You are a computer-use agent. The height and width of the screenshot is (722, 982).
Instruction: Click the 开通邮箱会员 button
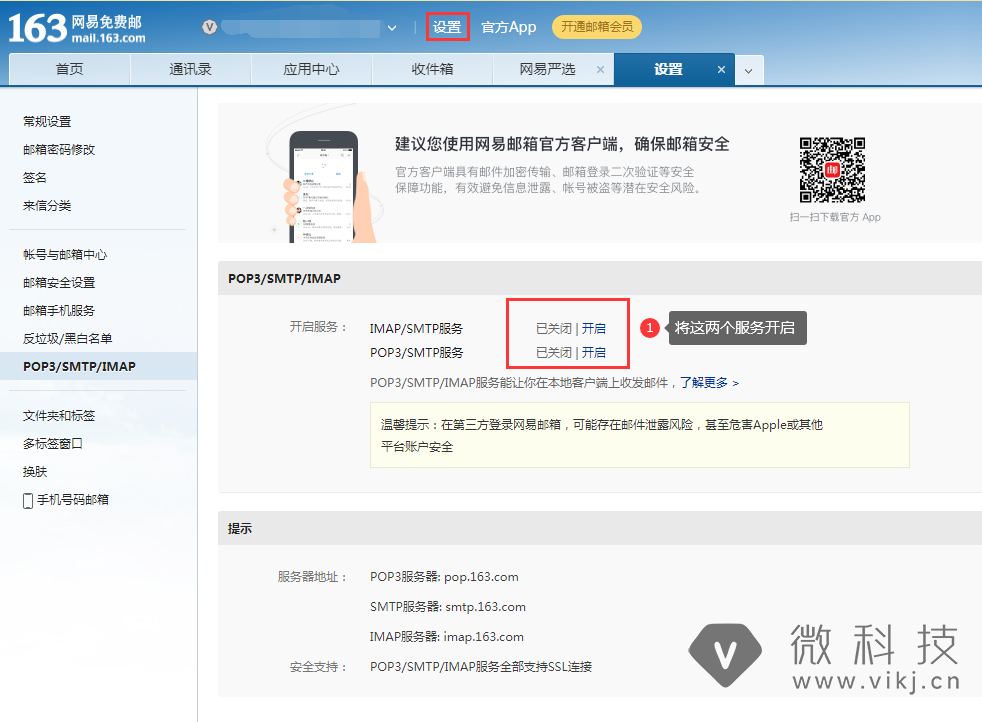(x=596, y=27)
